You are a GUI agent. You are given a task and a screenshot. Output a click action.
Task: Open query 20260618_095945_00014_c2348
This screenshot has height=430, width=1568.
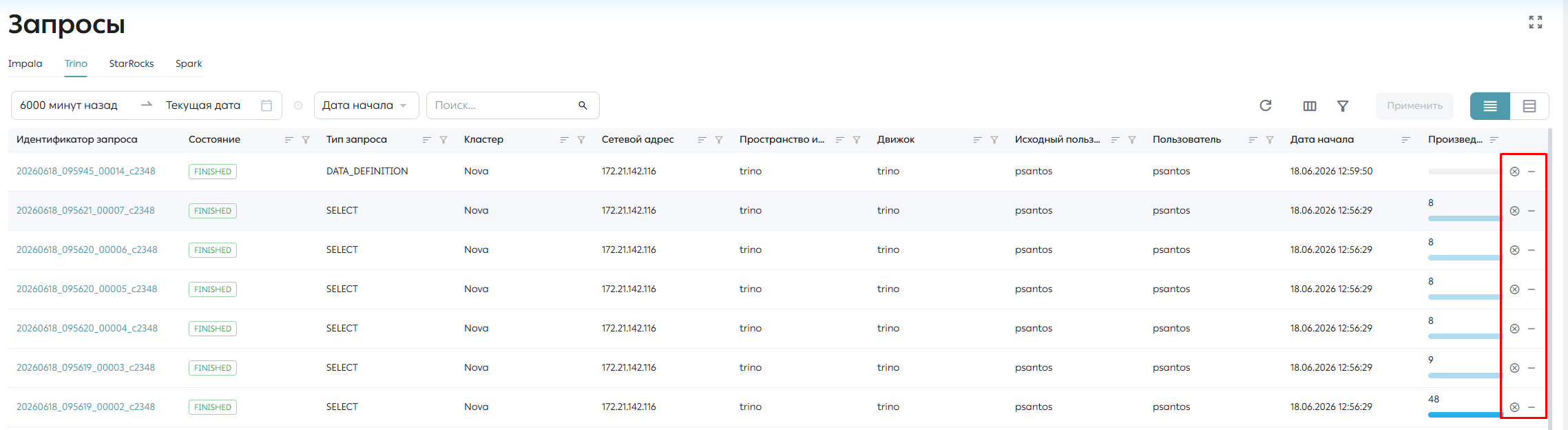tap(86, 171)
